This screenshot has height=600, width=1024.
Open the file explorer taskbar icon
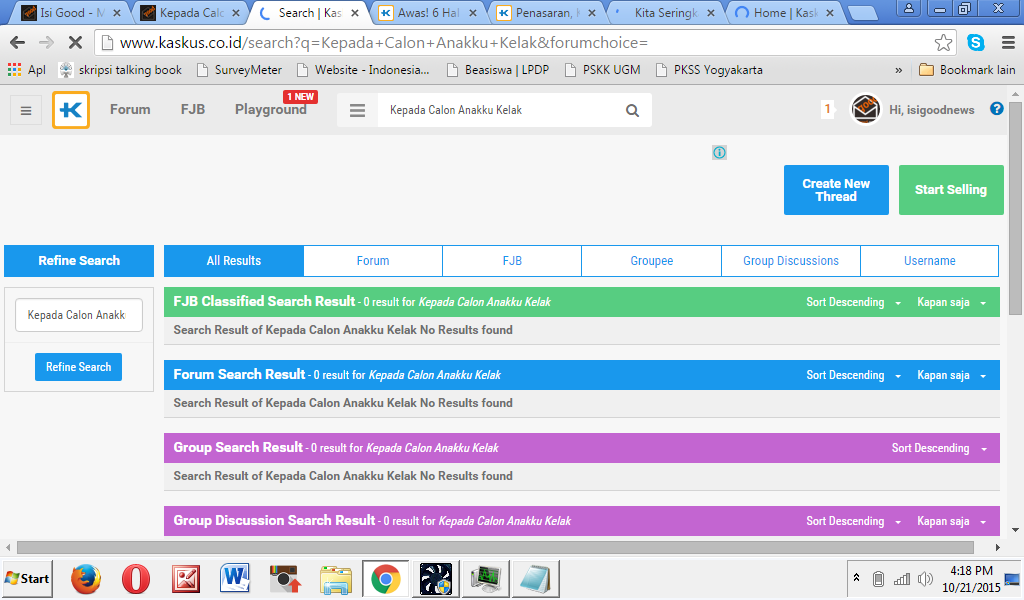pos(336,579)
